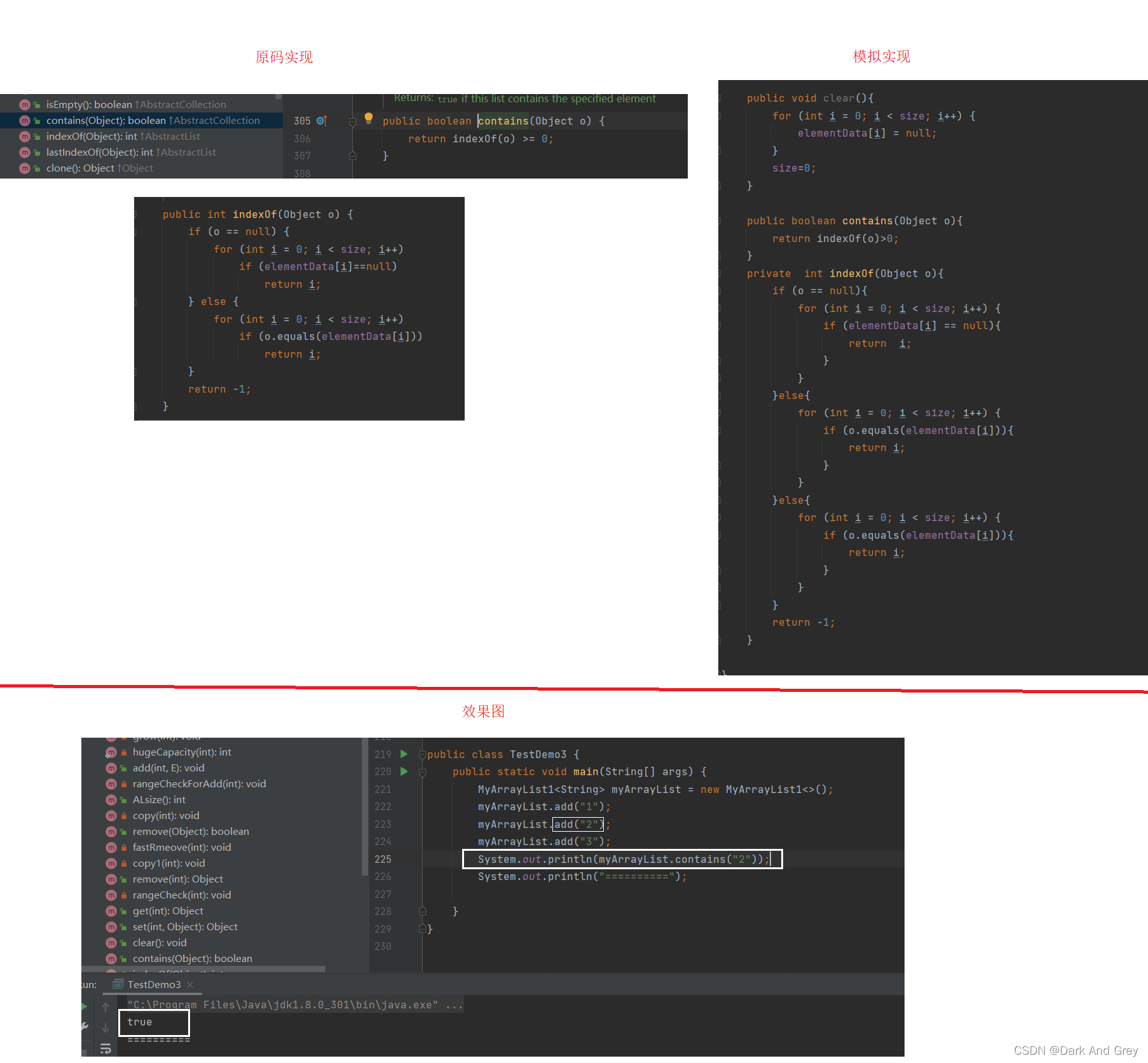Select clear(): void in structure
Viewport: 1148px width, 1063px height.
point(160,943)
